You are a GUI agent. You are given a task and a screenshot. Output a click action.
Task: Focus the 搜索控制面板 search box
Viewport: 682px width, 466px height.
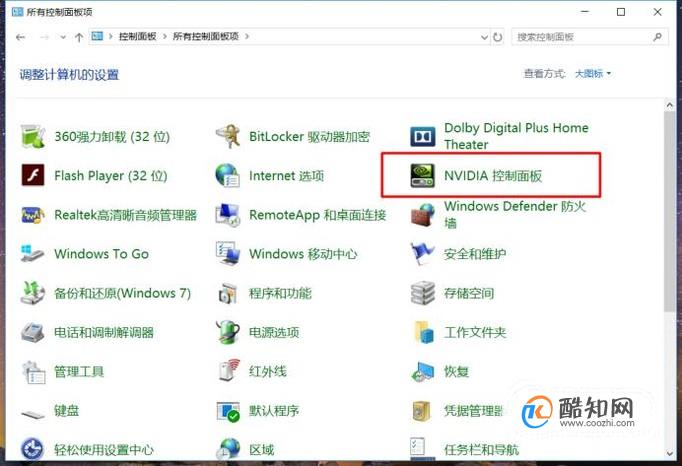click(x=589, y=37)
